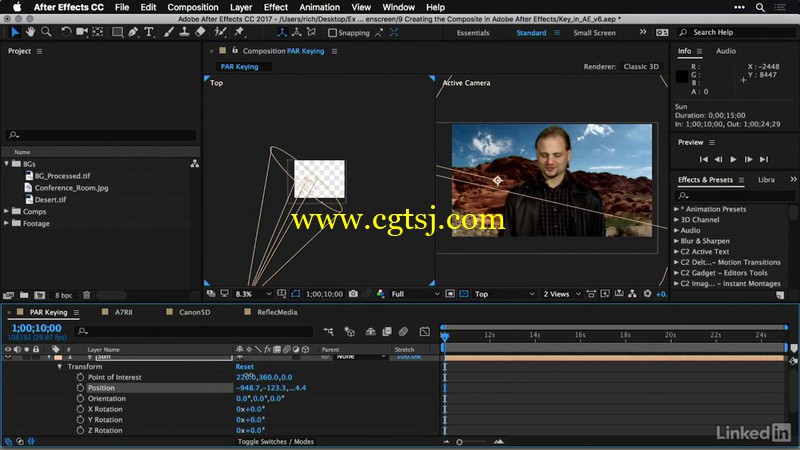The height and width of the screenshot is (450, 800).
Task: Collapse the BGs folder
Action: [x=7, y=164]
